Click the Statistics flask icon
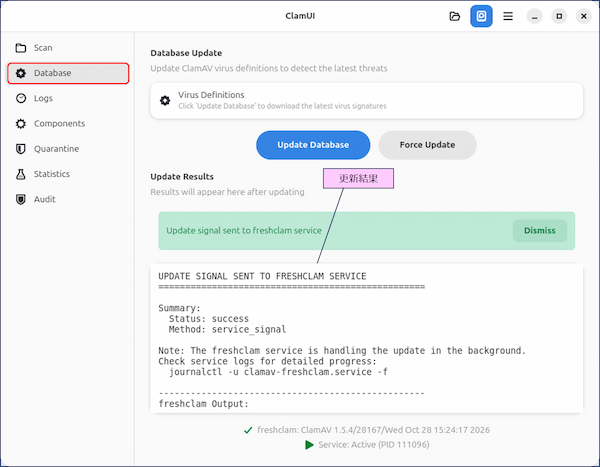This screenshot has height=467, width=600. [21, 174]
